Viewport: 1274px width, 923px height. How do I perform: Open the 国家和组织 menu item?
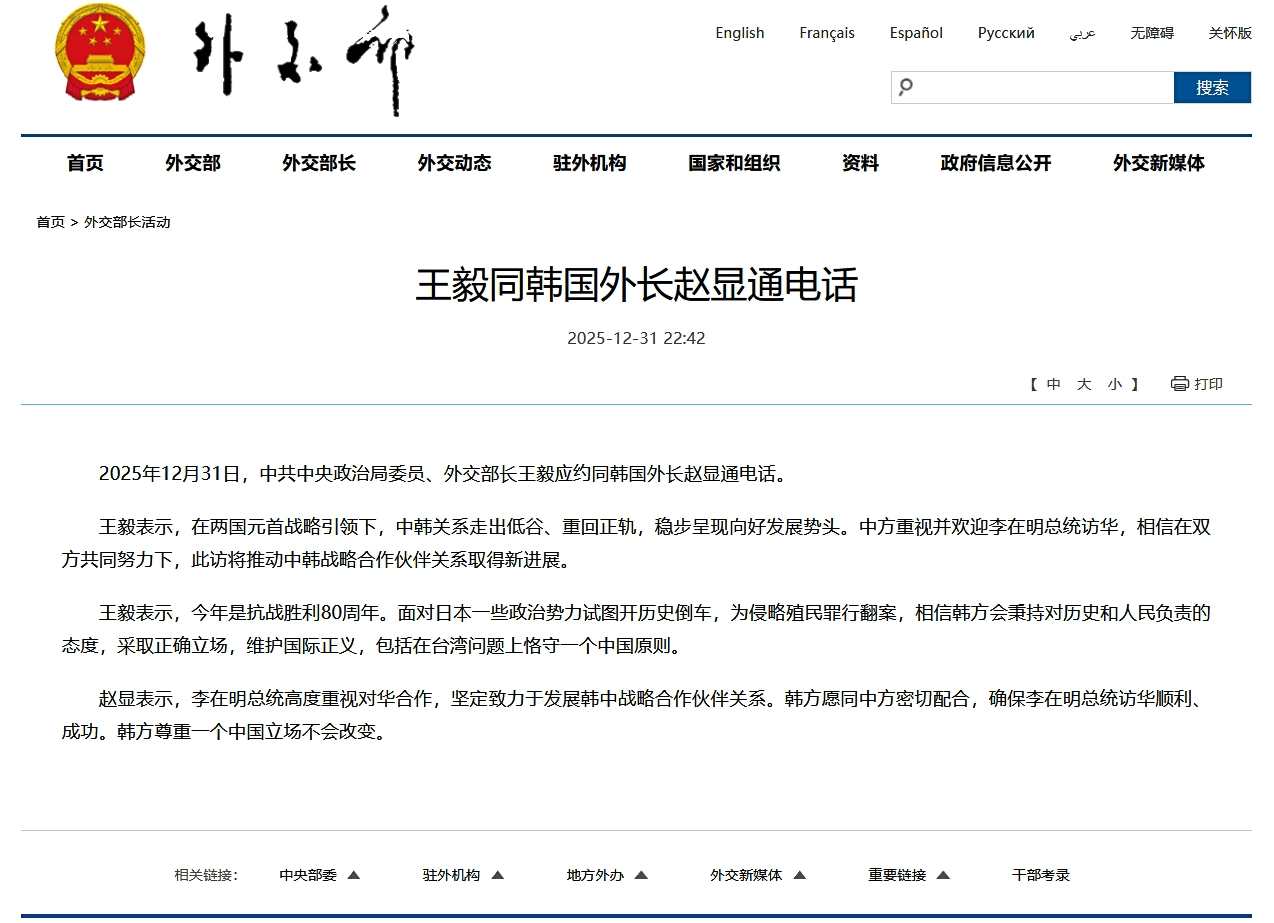click(734, 163)
